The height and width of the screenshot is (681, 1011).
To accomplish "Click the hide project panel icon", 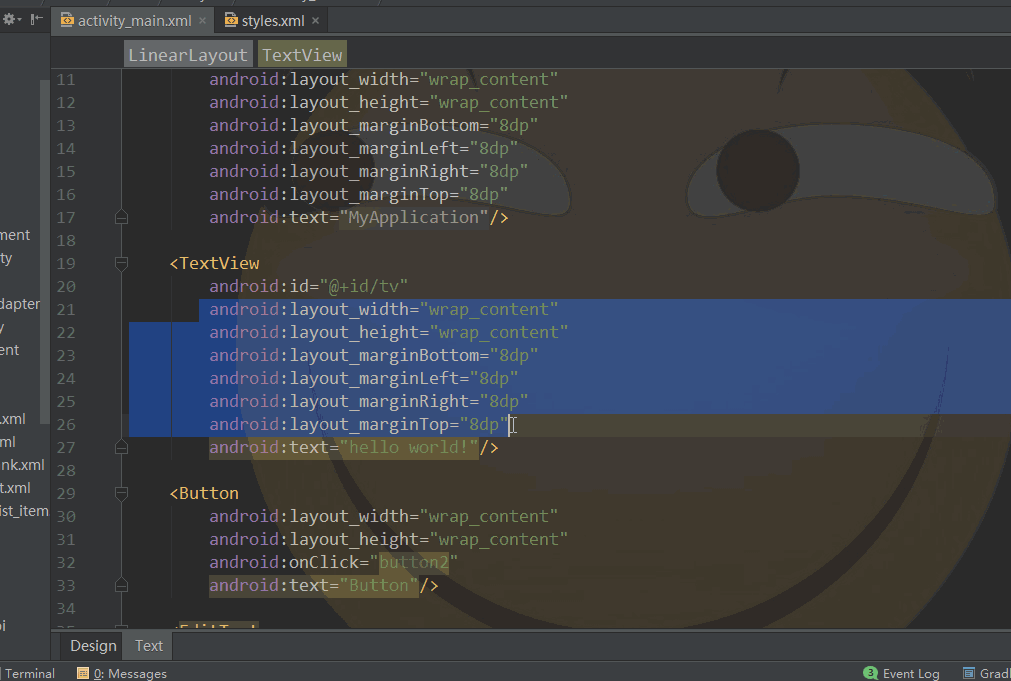I will (37, 19).
